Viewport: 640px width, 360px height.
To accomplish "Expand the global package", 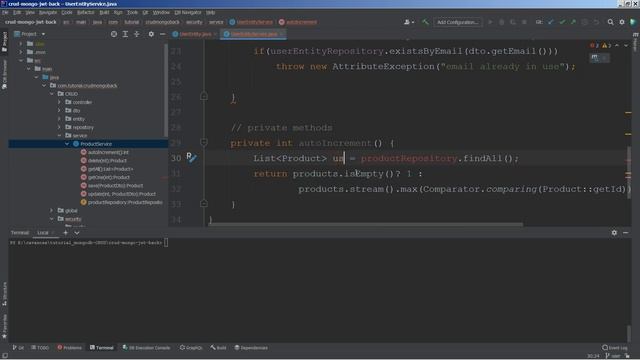I will pyautogui.click(x=52, y=211).
